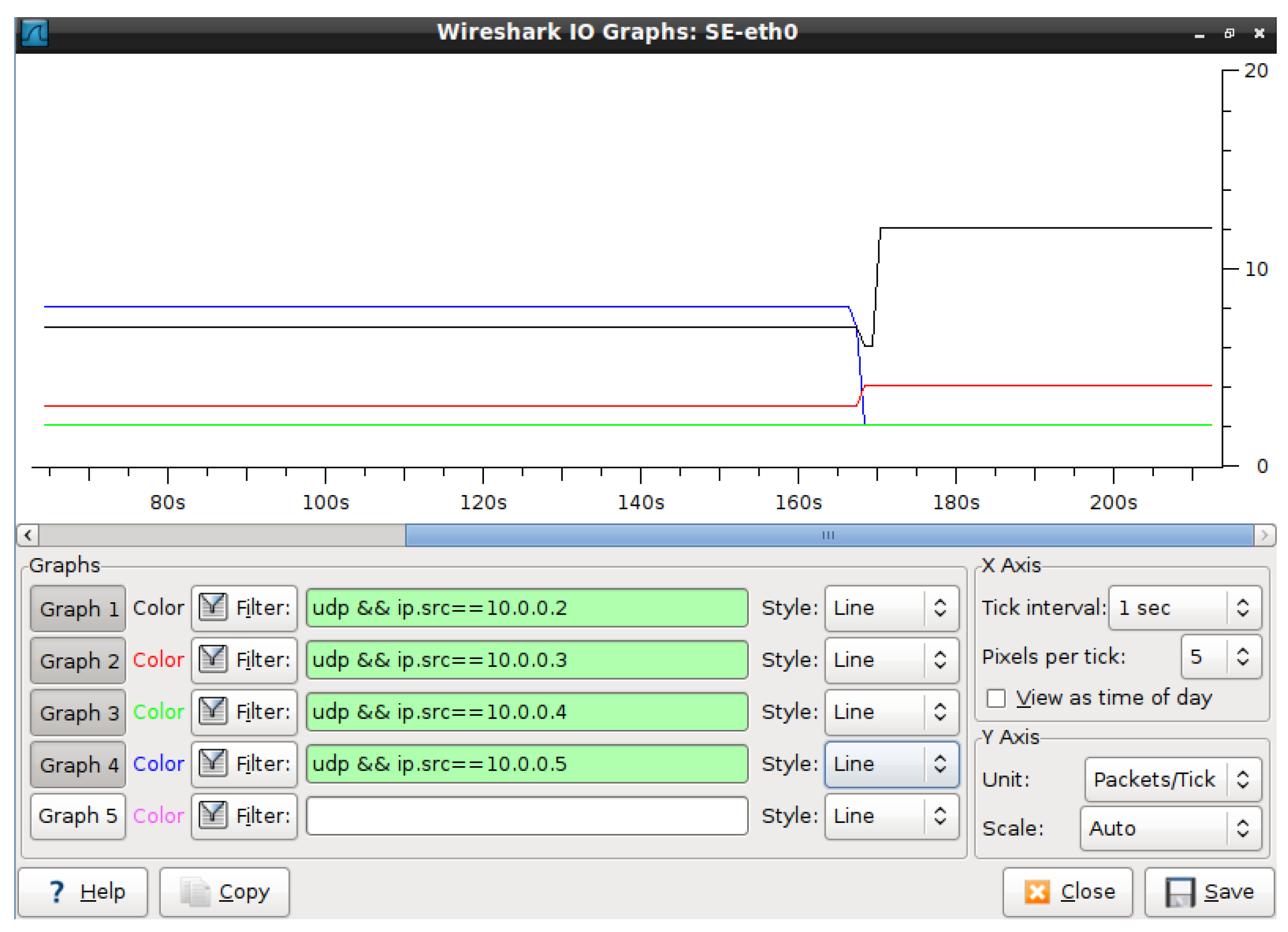Open filter expression dialog for Graph 3
The height and width of the screenshot is (932, 1288).
coord(245,712)
